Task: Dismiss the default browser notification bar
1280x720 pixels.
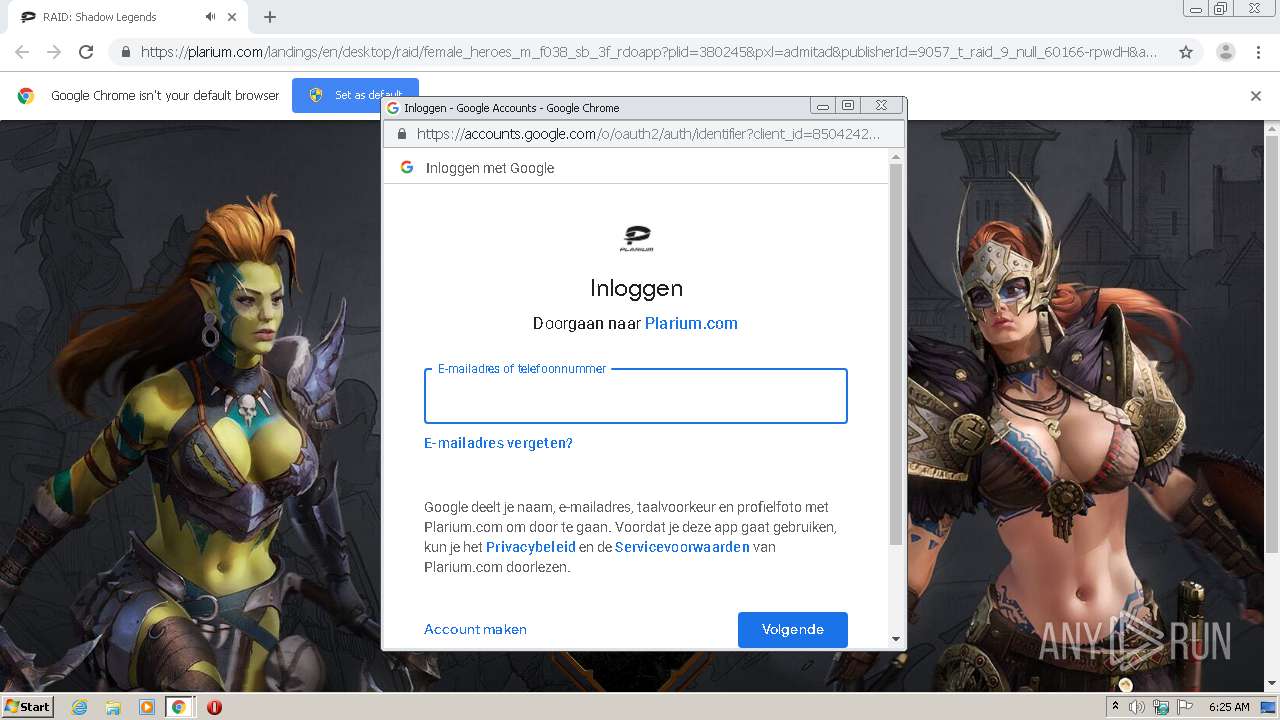Action: click(1256, 96)
